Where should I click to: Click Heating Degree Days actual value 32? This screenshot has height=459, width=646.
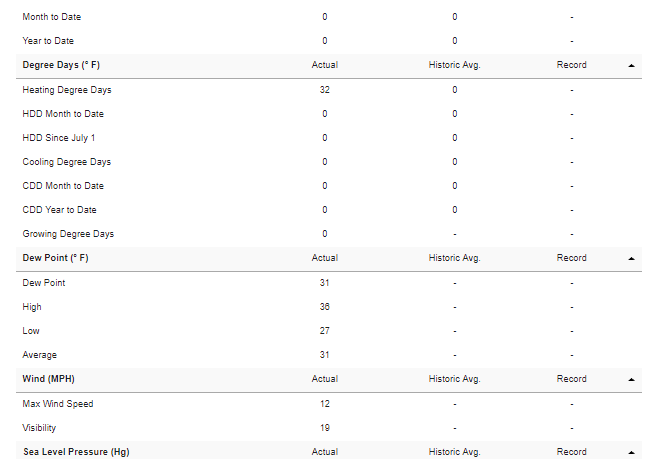[325, 90]
